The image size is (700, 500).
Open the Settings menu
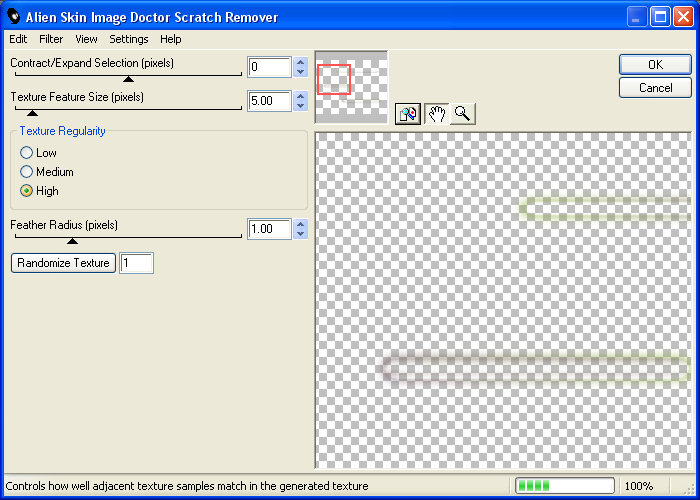[129, 39]
